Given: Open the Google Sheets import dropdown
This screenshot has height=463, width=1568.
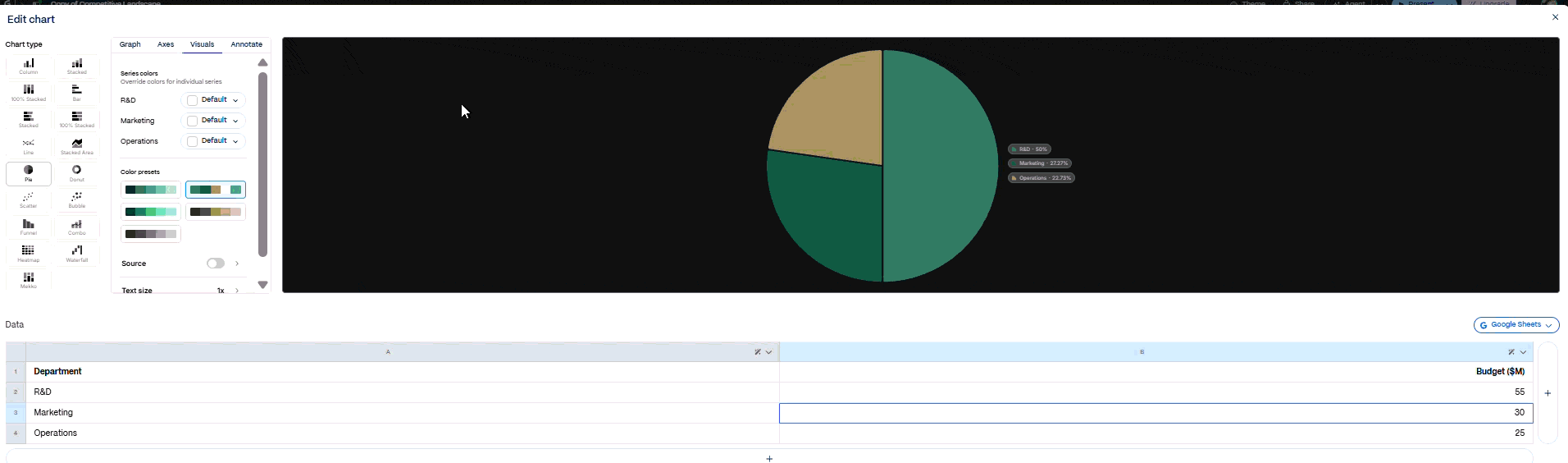Looking at the screenshot, I should coord(1516,325).
